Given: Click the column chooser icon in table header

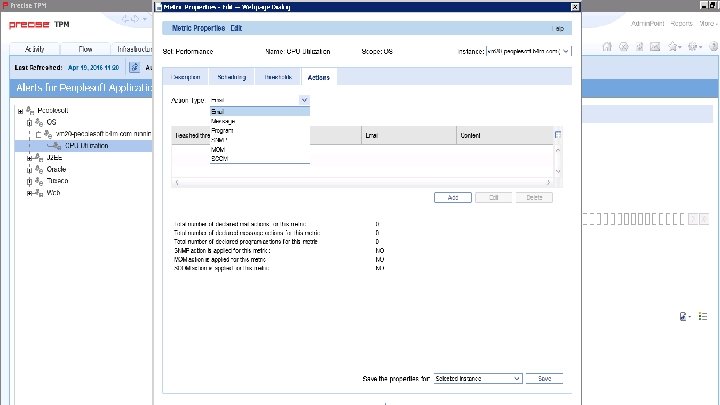Looking at the screenshot, I should pos(557,135).
